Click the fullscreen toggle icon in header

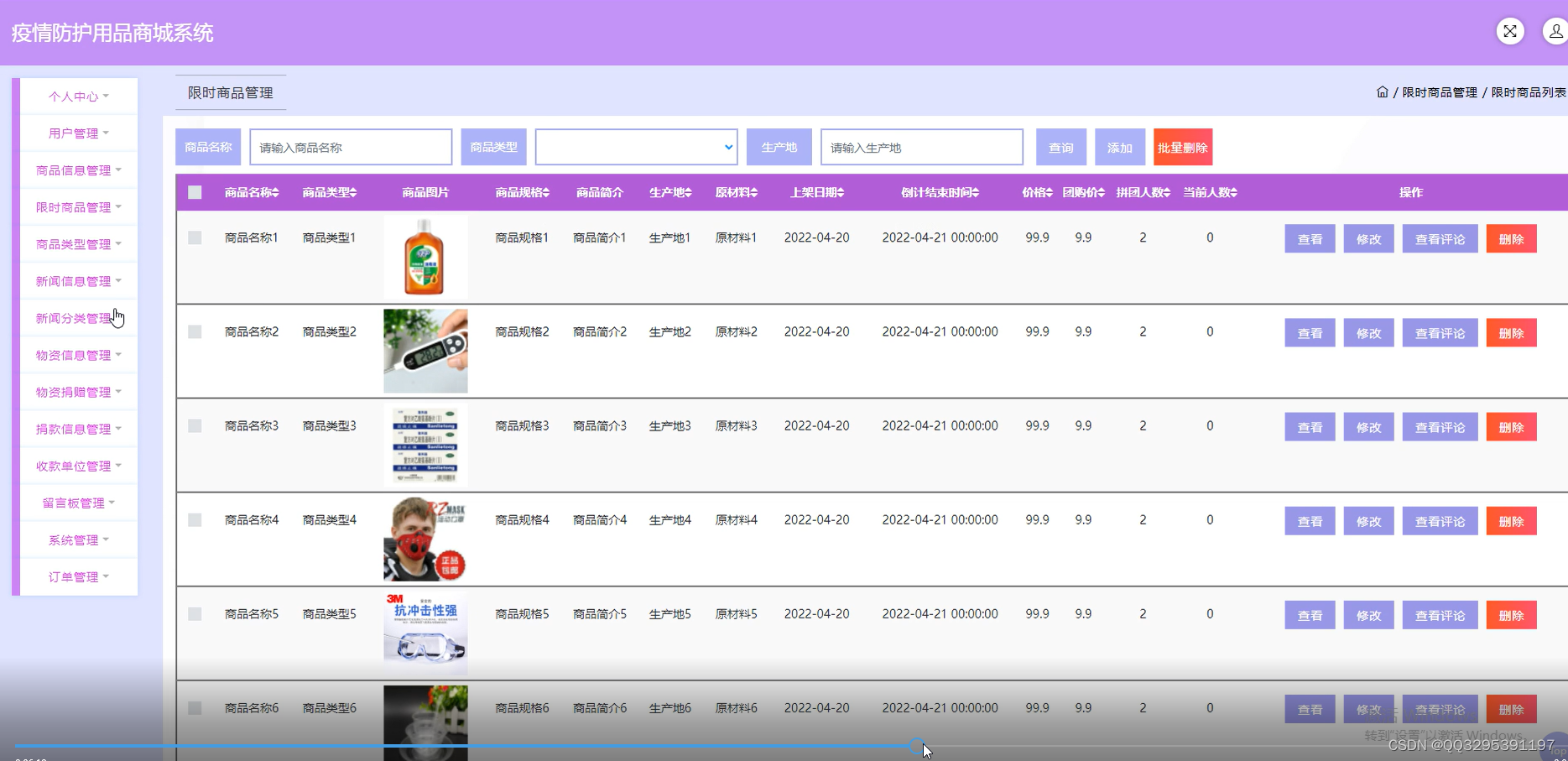[1510, 32]
